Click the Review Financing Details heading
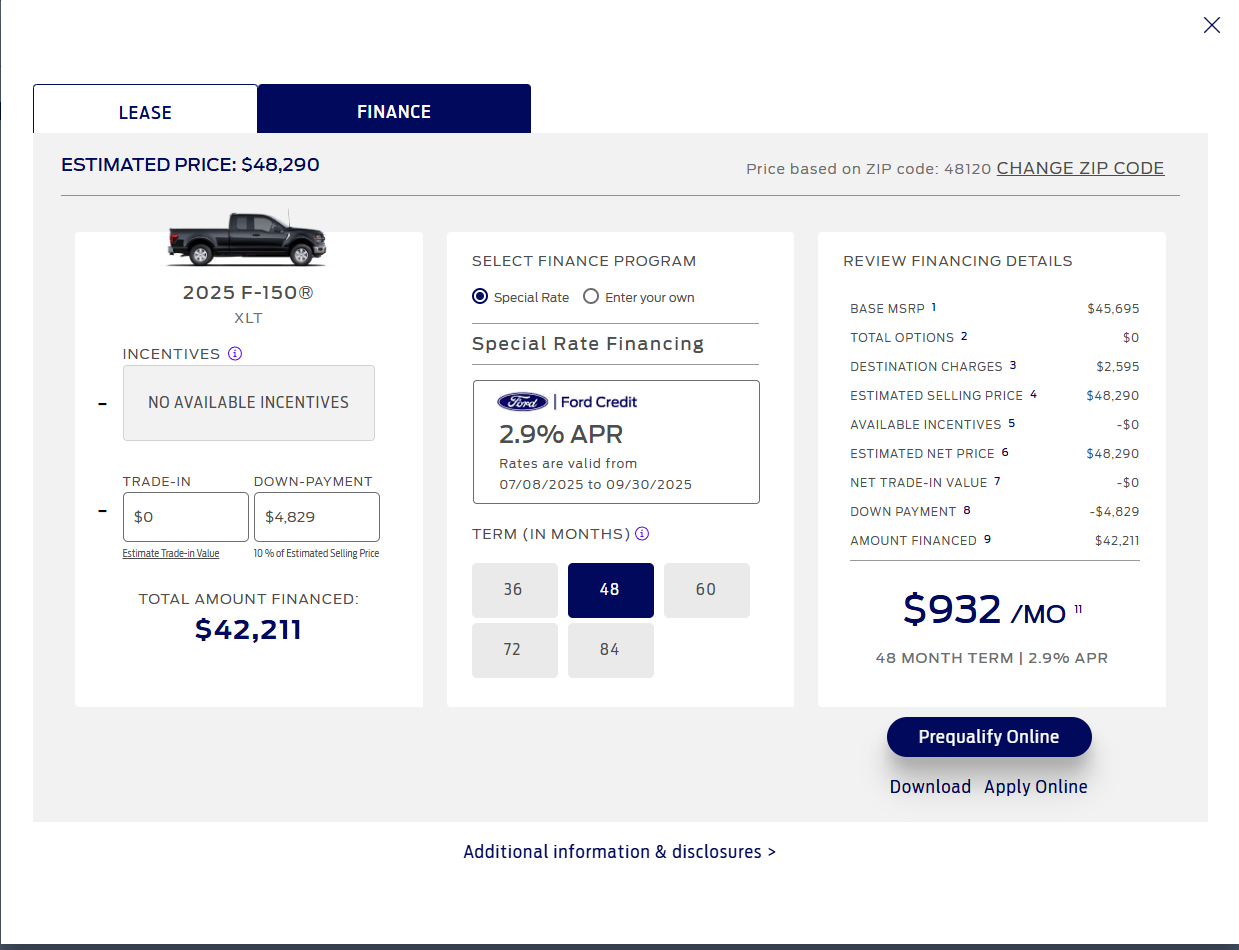 [958, 261]
